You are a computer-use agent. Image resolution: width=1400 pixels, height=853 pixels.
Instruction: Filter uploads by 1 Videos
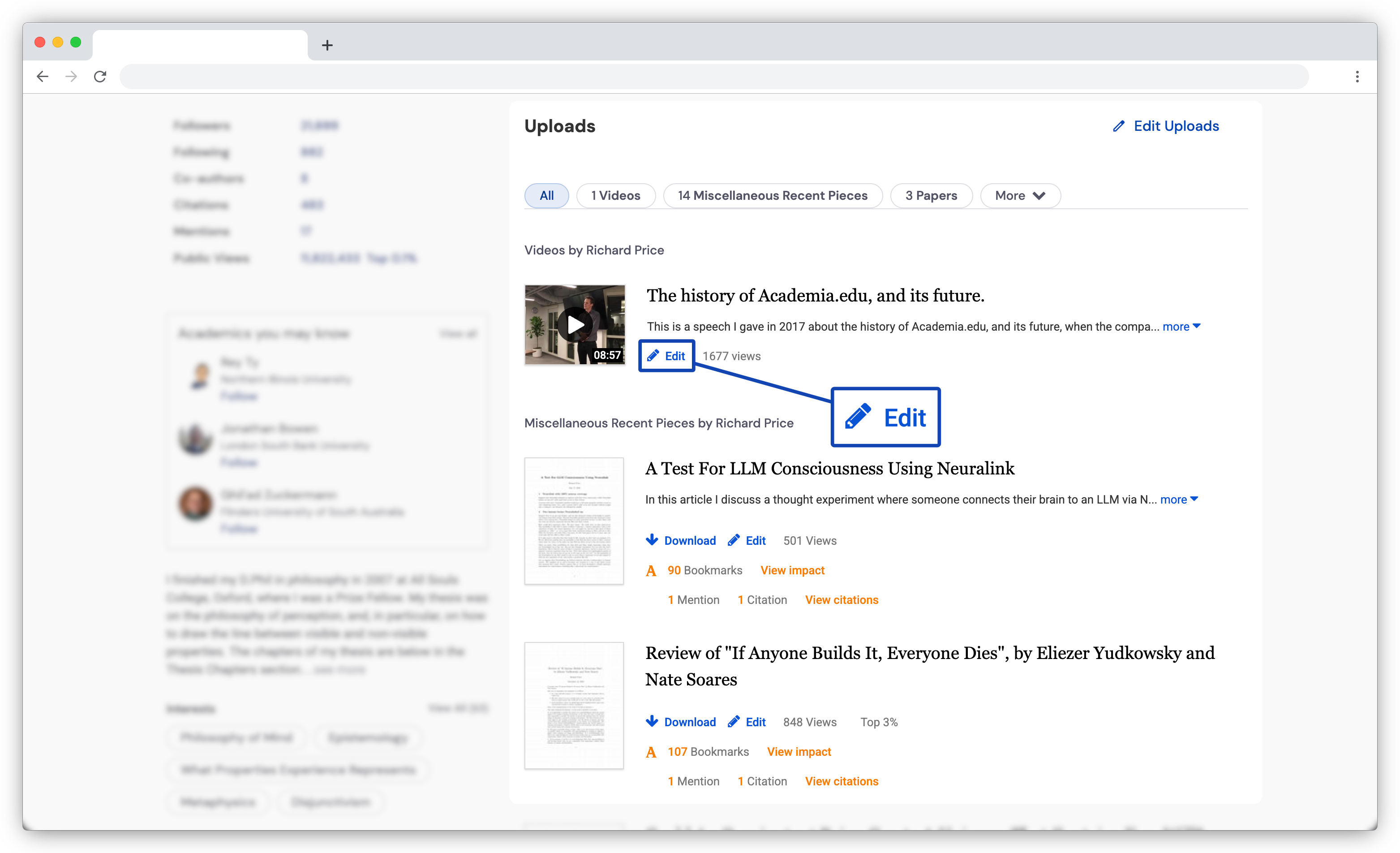point(615,195)
